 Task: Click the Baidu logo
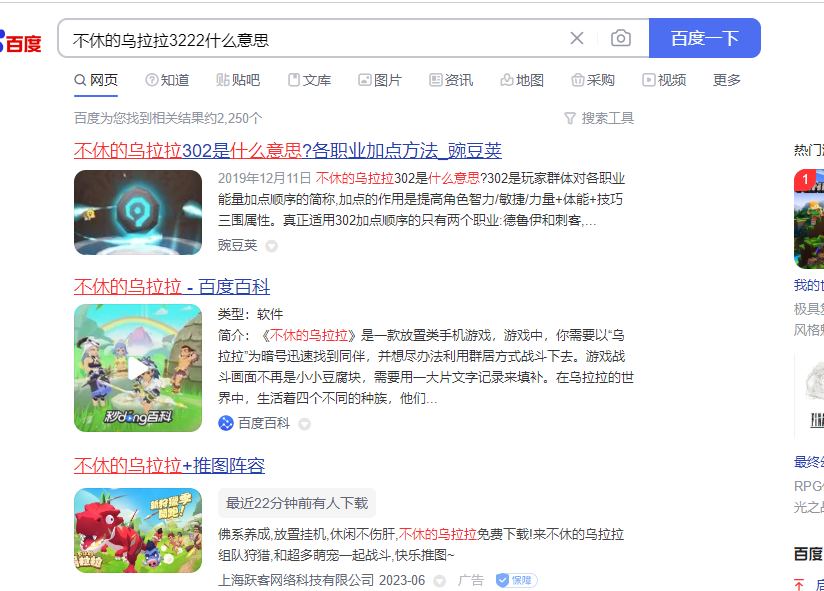pos(20,42)
